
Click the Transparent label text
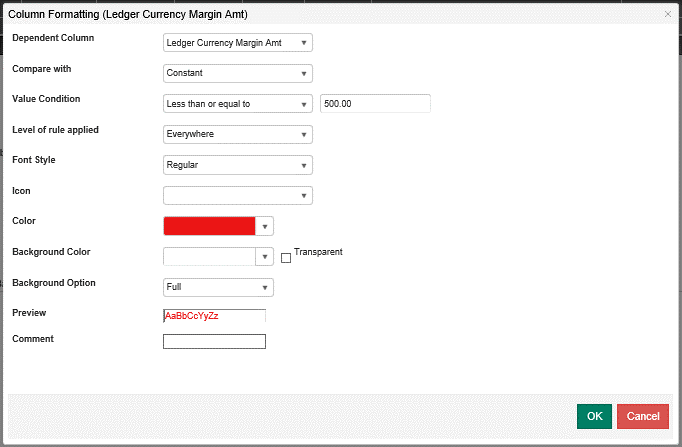[x=318, y=252]
